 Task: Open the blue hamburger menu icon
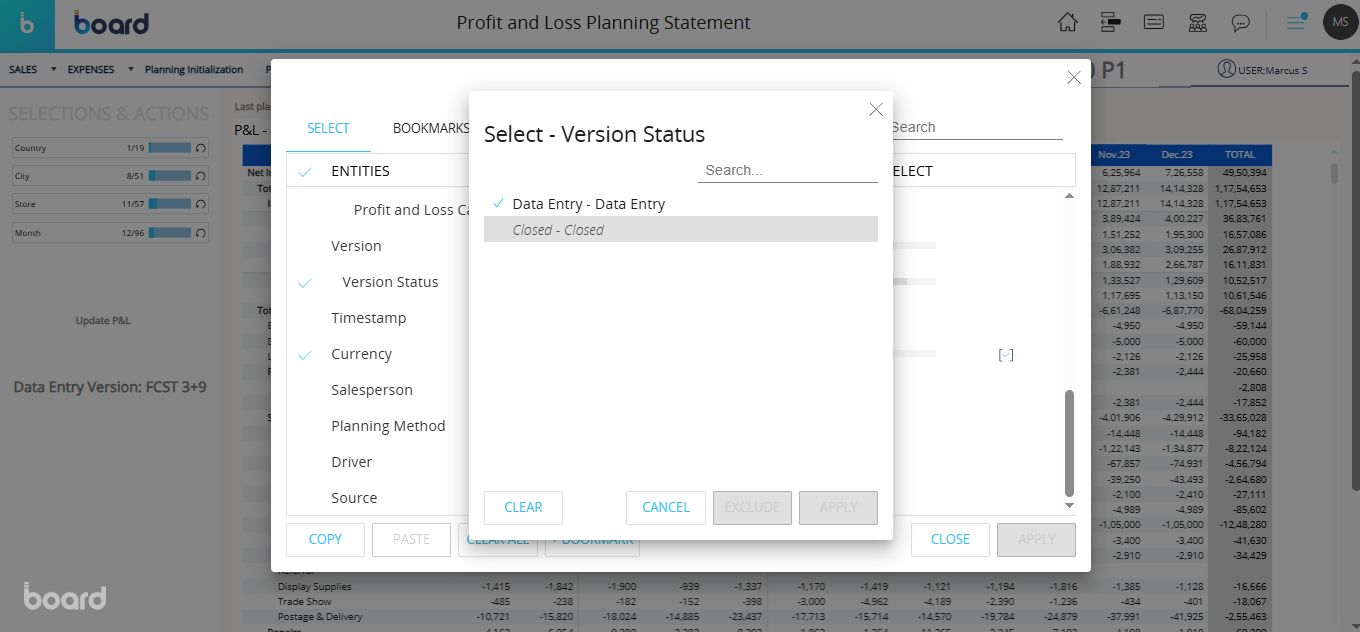tap(1296, 22)
